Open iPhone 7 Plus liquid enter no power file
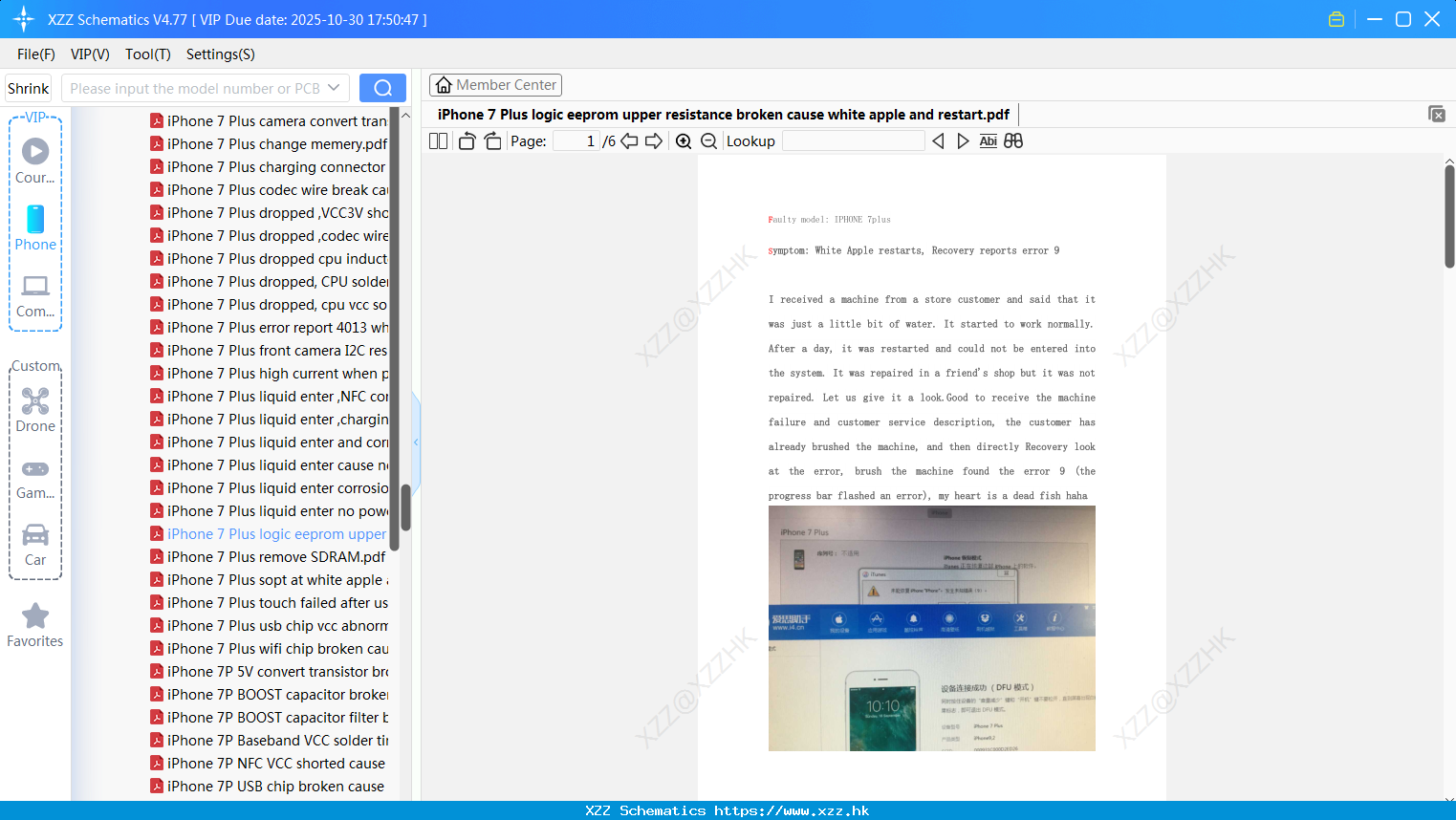Screen dimensions: 1456x820 [x=269, y=511]
